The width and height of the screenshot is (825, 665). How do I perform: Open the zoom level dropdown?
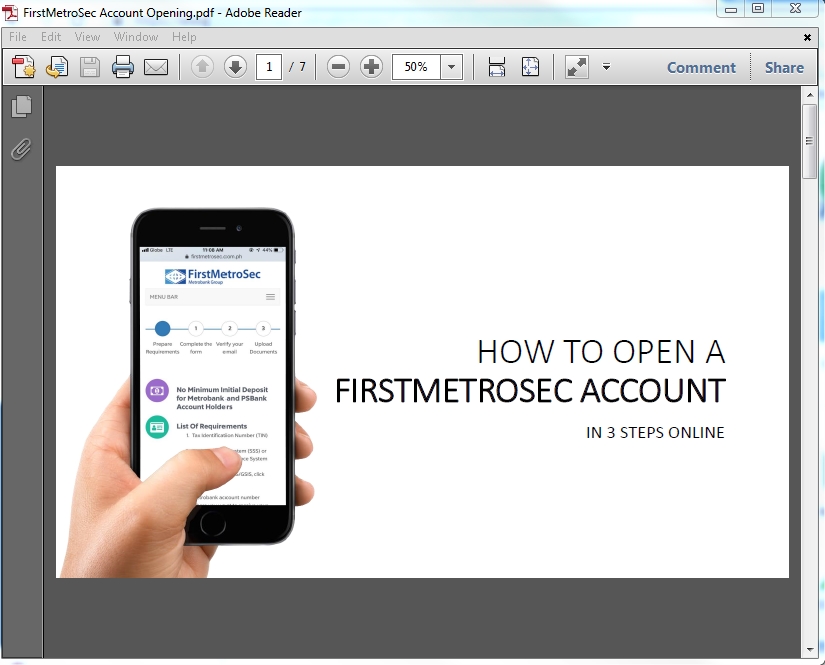coord(450,66)
